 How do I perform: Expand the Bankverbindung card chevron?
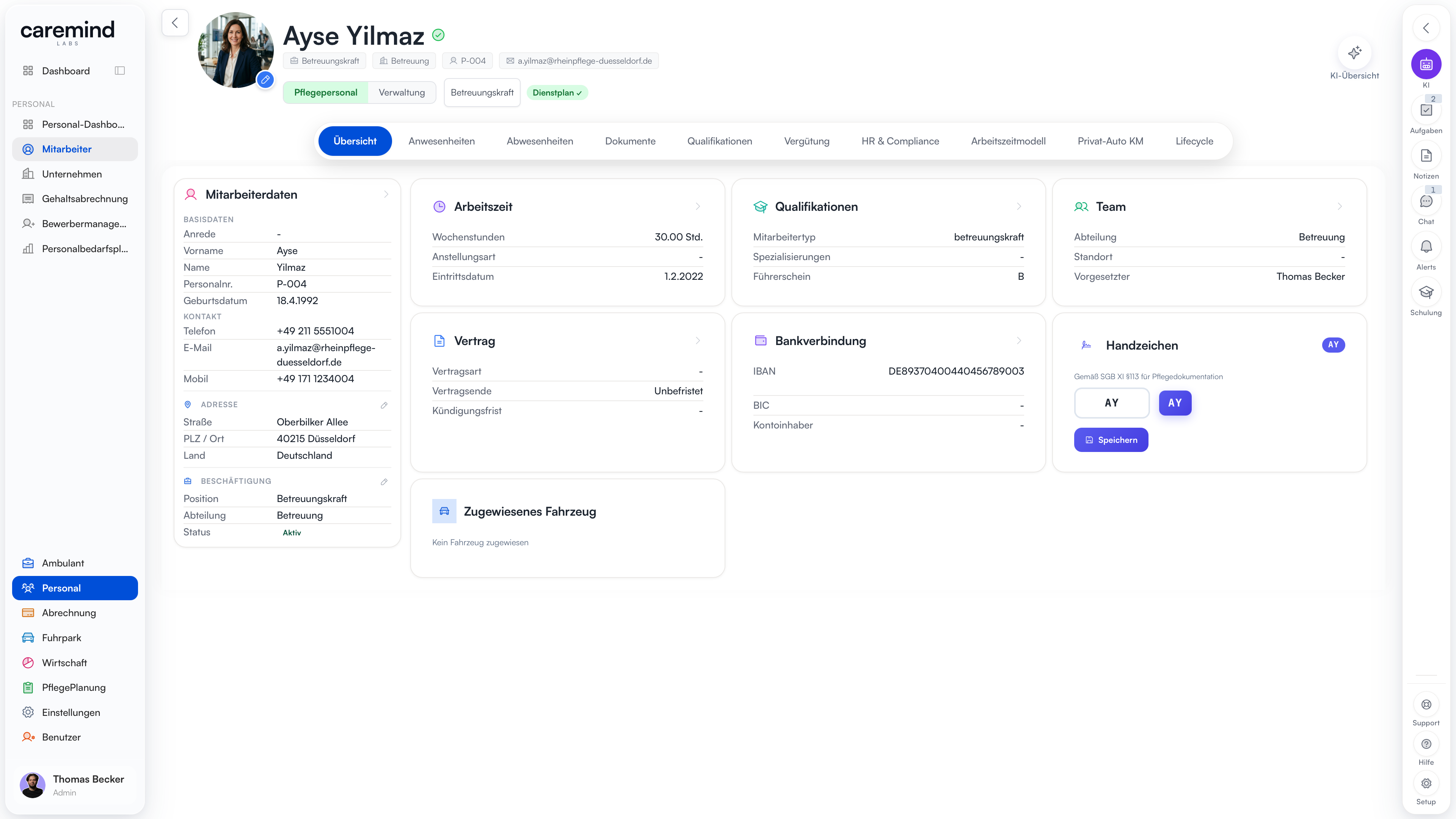(1018, 341)
